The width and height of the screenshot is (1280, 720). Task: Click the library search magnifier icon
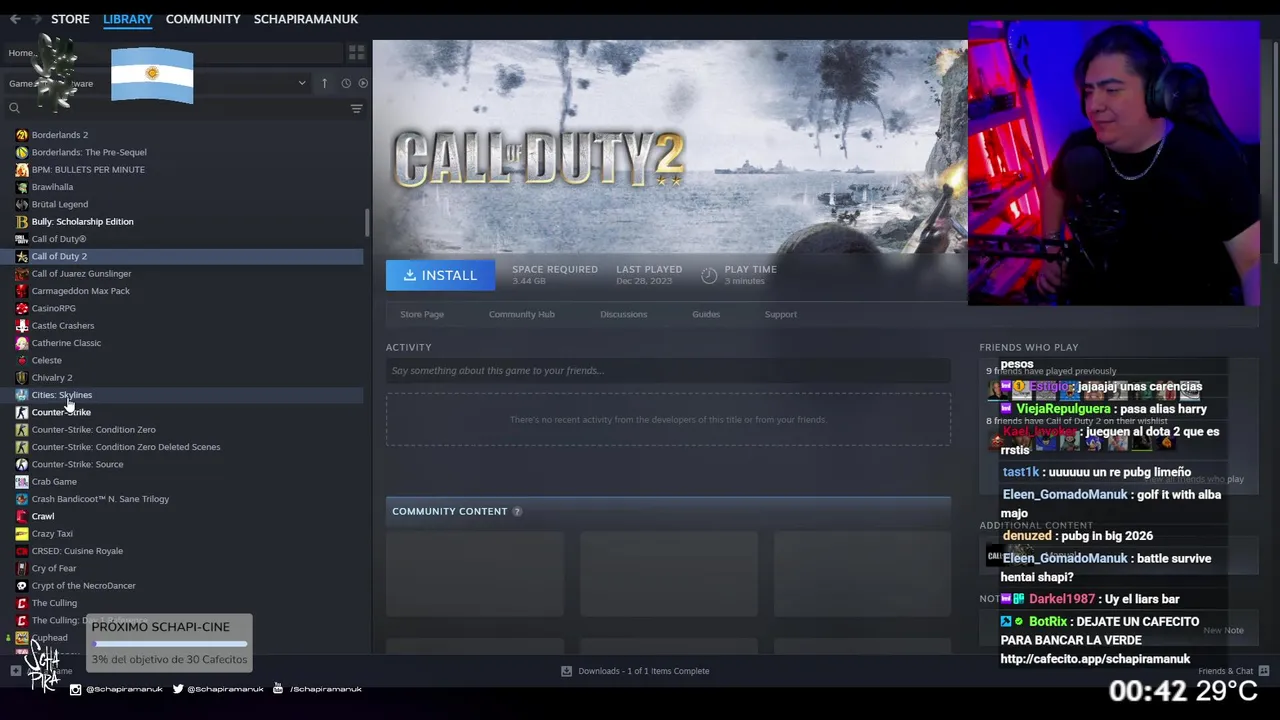14,108
